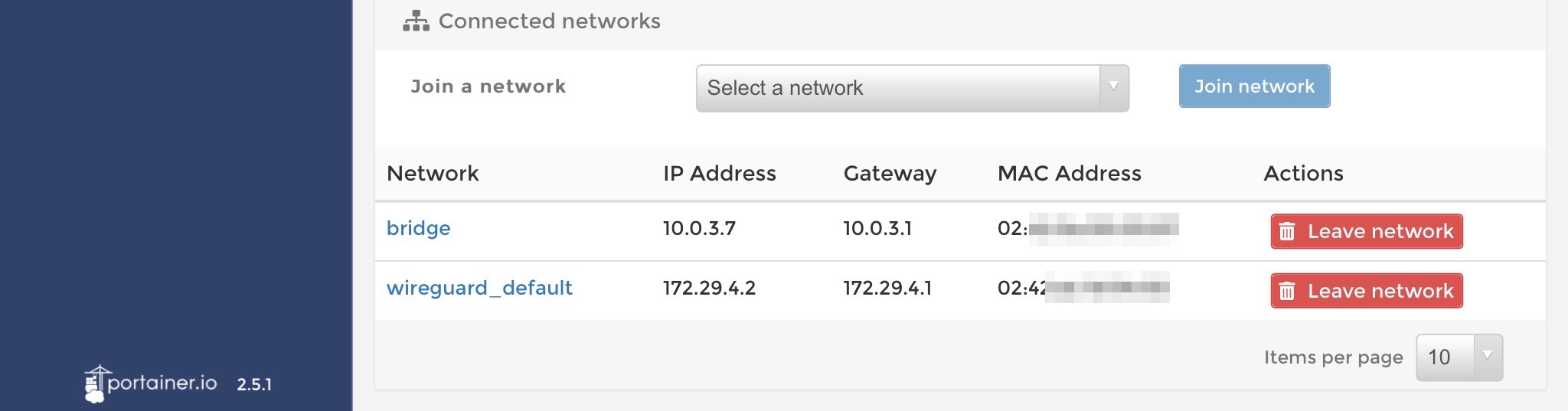Open the Select a network dropdown
Viewport: 1568px width, 411px height.
(897, 89)
